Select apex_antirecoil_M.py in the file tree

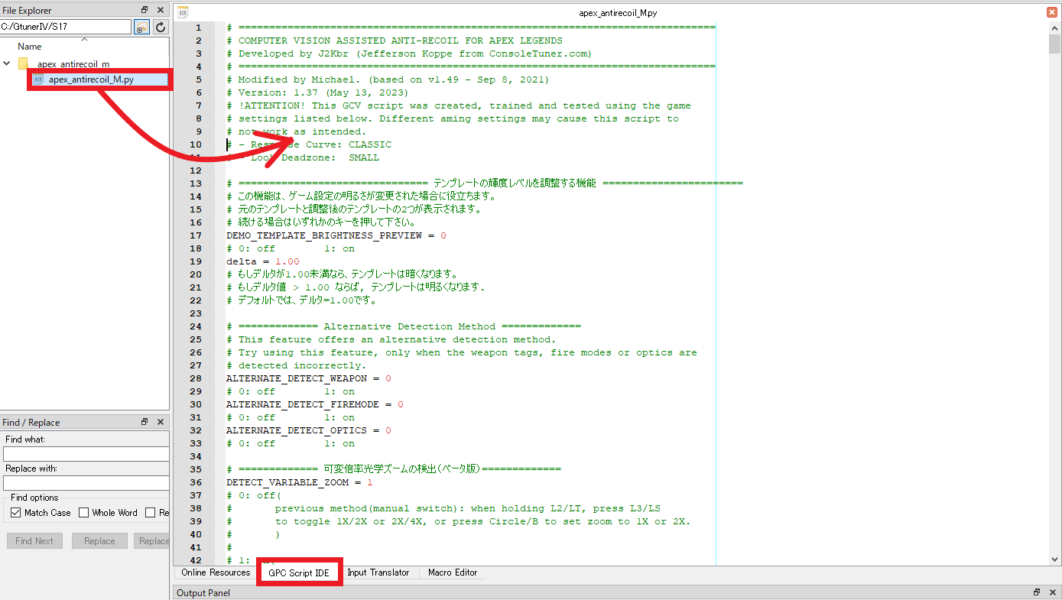pos(91,79)
